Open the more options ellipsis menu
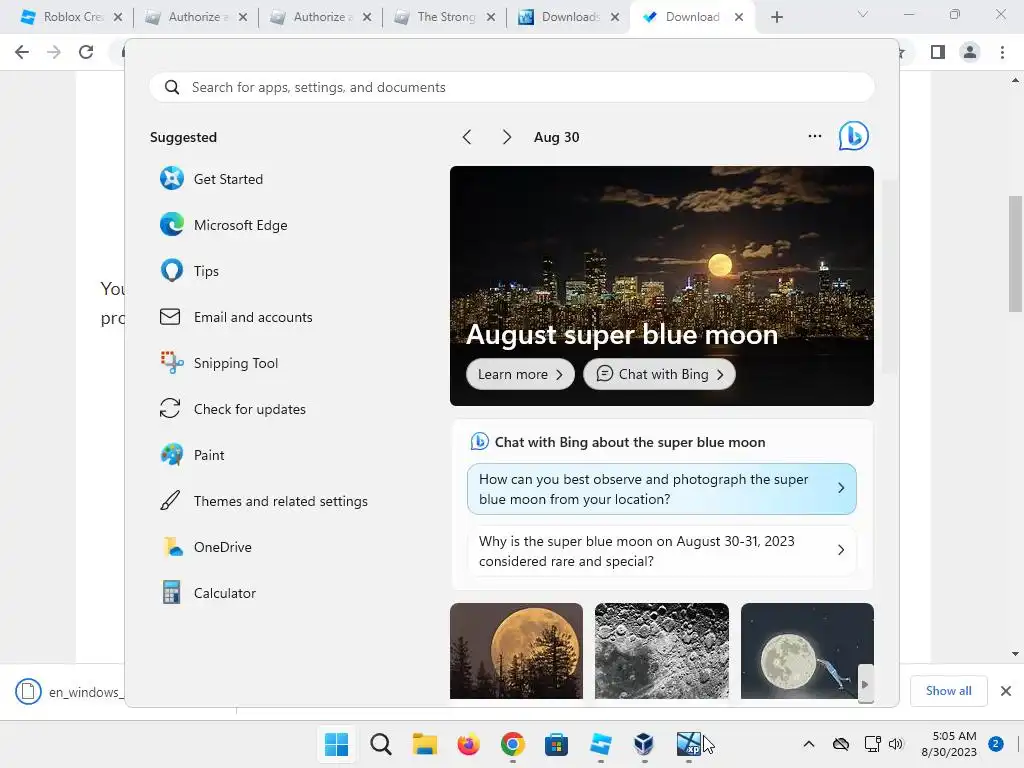 point(814,136)
